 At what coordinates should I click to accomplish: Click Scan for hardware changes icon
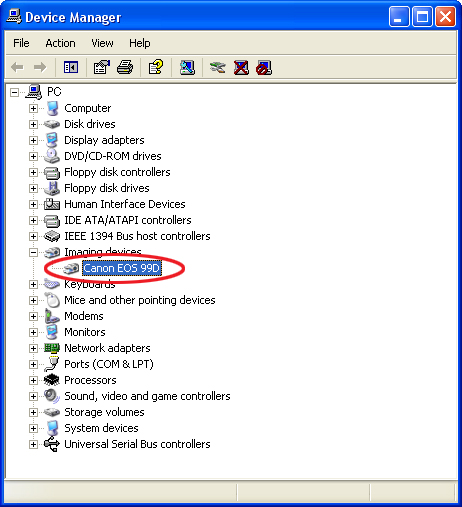point(187,67)
